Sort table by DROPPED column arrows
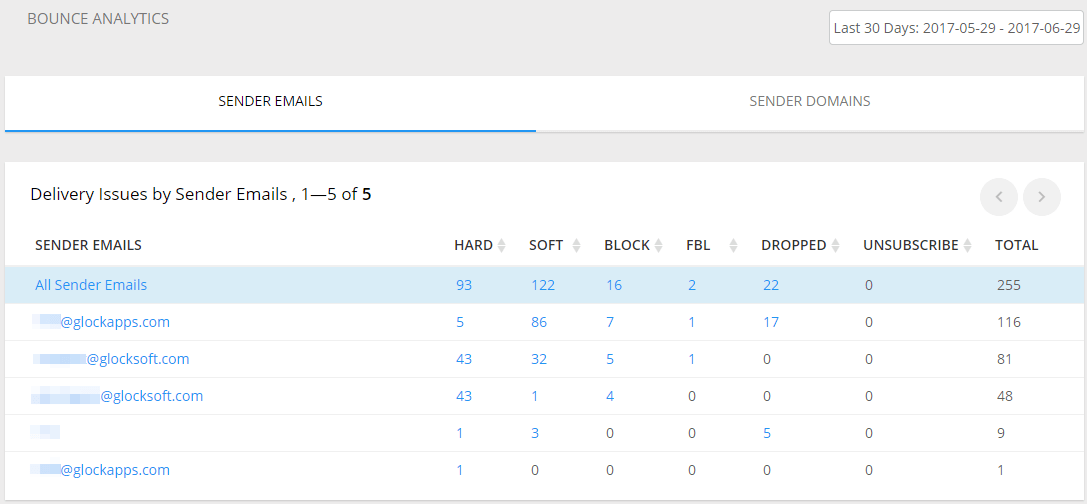 [x=835, y=245]
